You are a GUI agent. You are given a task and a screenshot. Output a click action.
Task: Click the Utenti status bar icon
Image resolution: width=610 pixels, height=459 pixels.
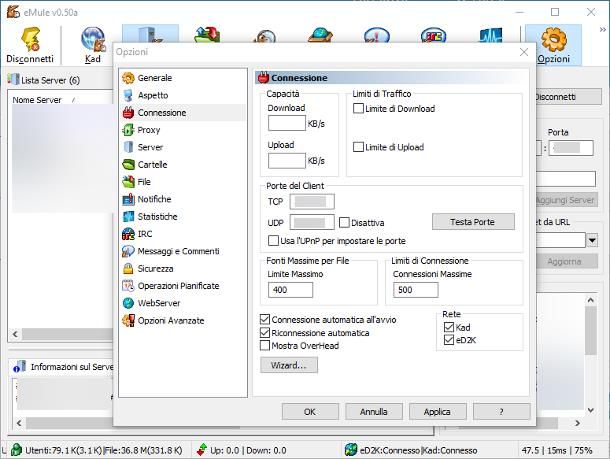pyautogui.click(x=16, y=450)
